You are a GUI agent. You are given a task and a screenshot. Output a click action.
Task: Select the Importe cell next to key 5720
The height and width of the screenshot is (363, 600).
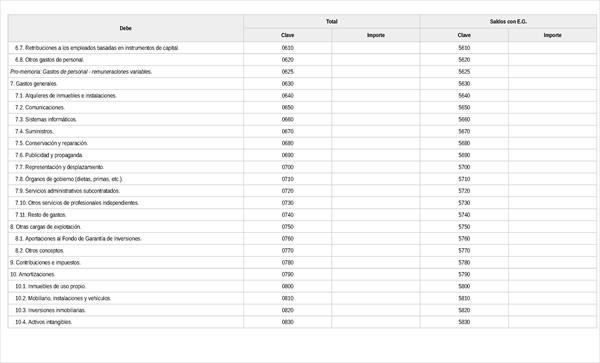click(552, 191)
